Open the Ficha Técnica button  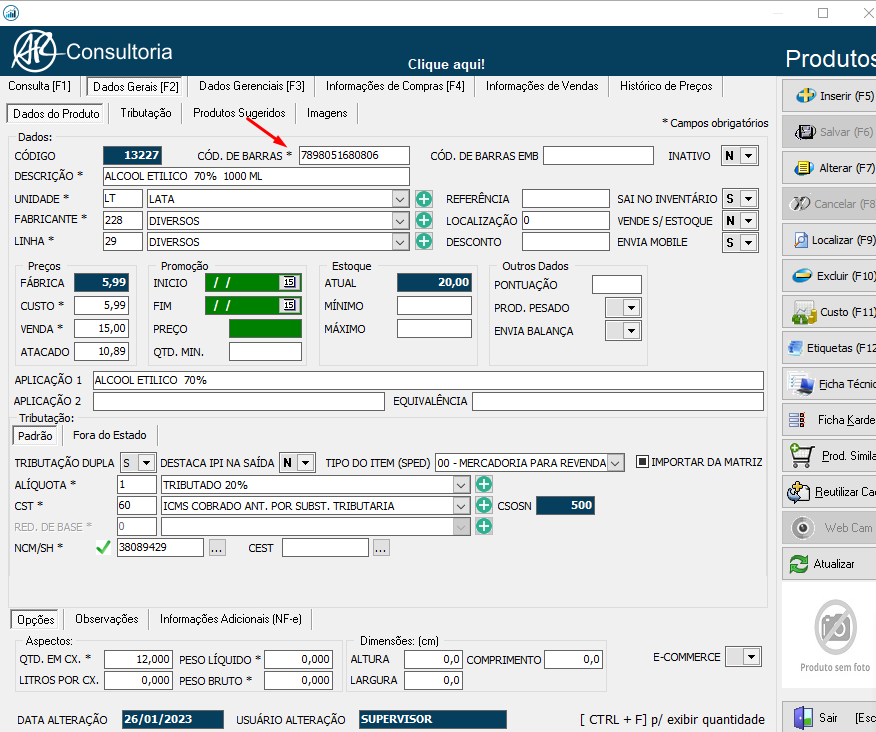coord(829,384)
